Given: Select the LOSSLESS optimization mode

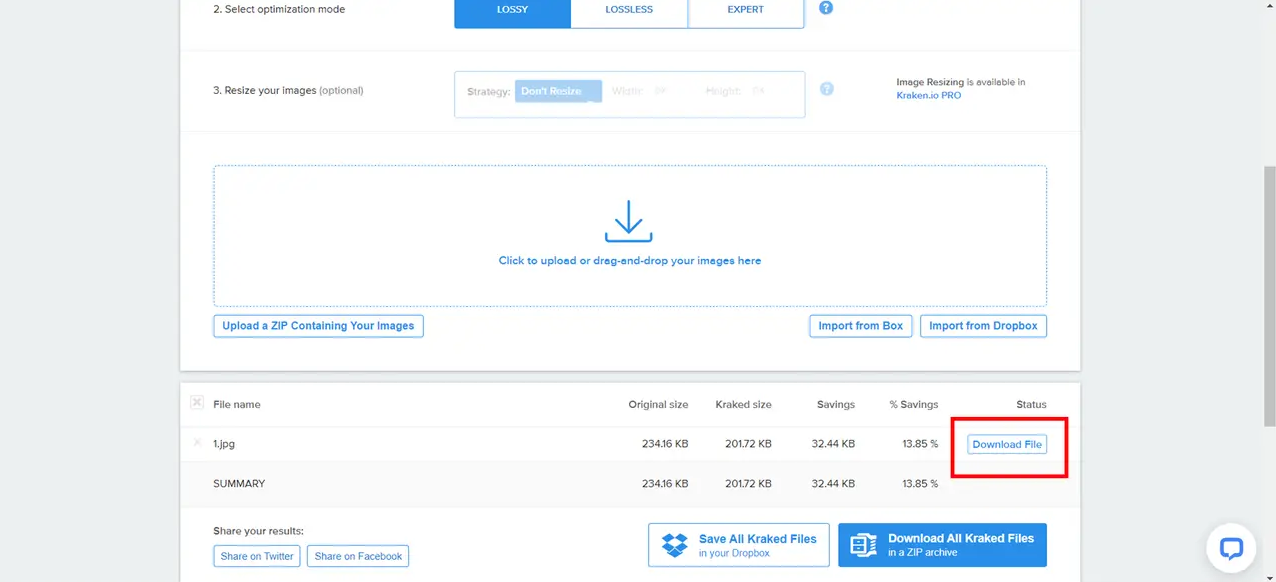Looking at the screenshot, I should [629, 10].
